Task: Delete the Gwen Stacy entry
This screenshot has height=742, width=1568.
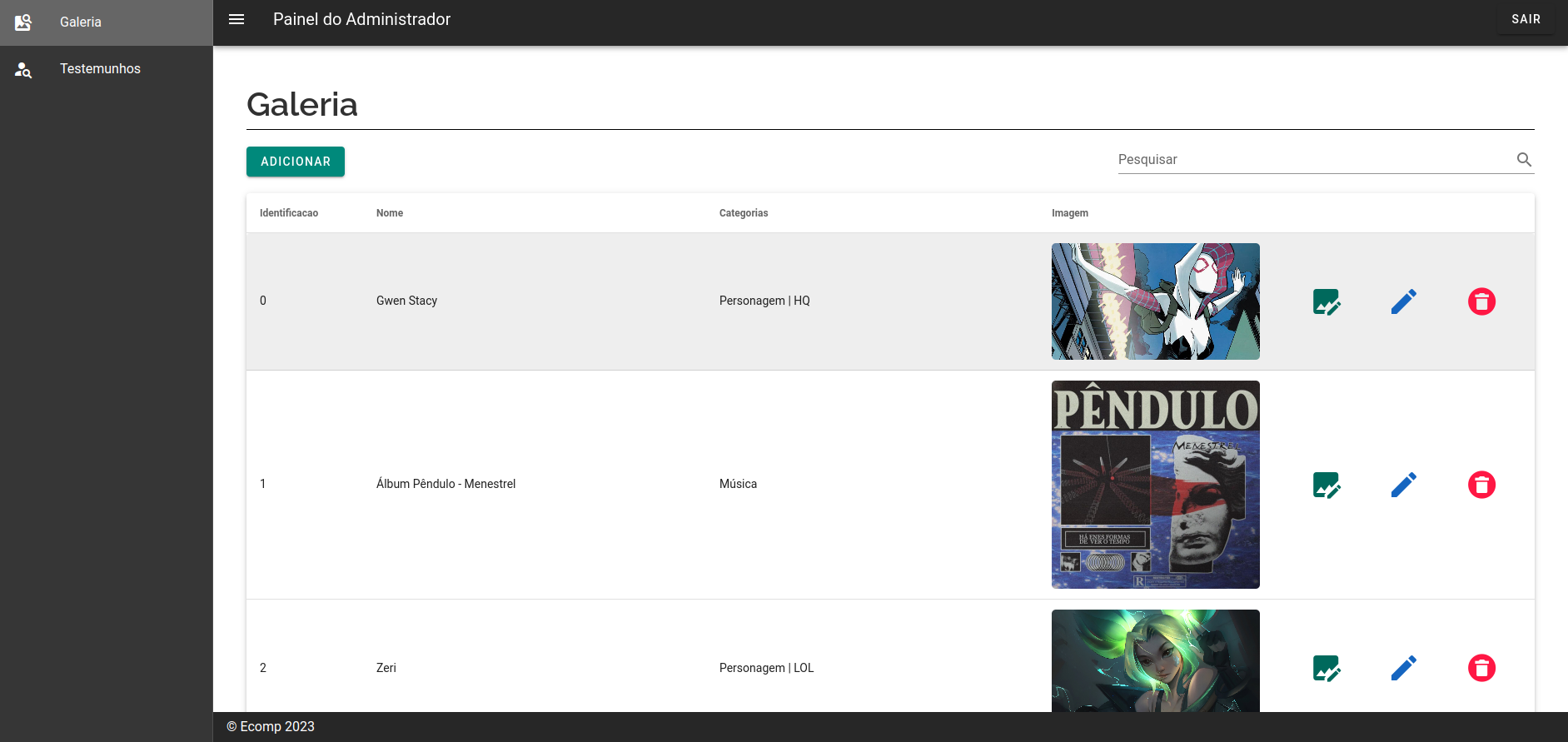Action: [x=1481, y=301]
